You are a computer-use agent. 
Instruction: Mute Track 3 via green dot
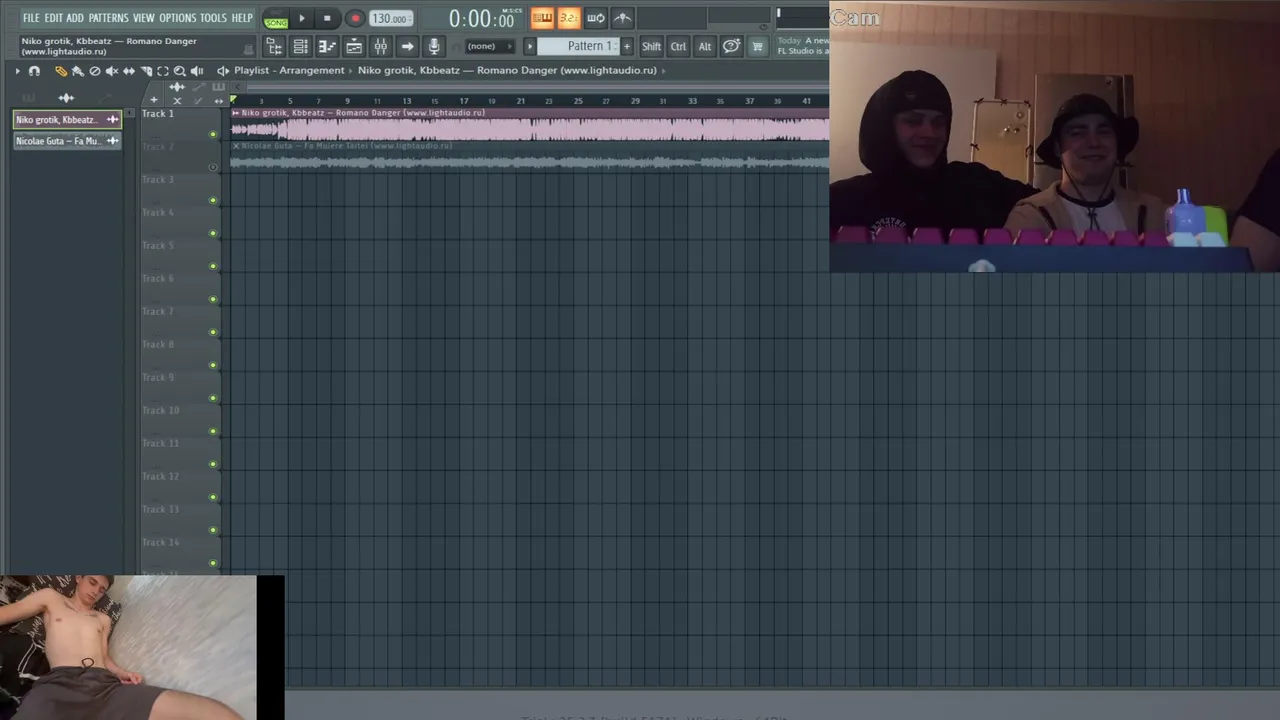pyautogui.click(x=213, y=200)
